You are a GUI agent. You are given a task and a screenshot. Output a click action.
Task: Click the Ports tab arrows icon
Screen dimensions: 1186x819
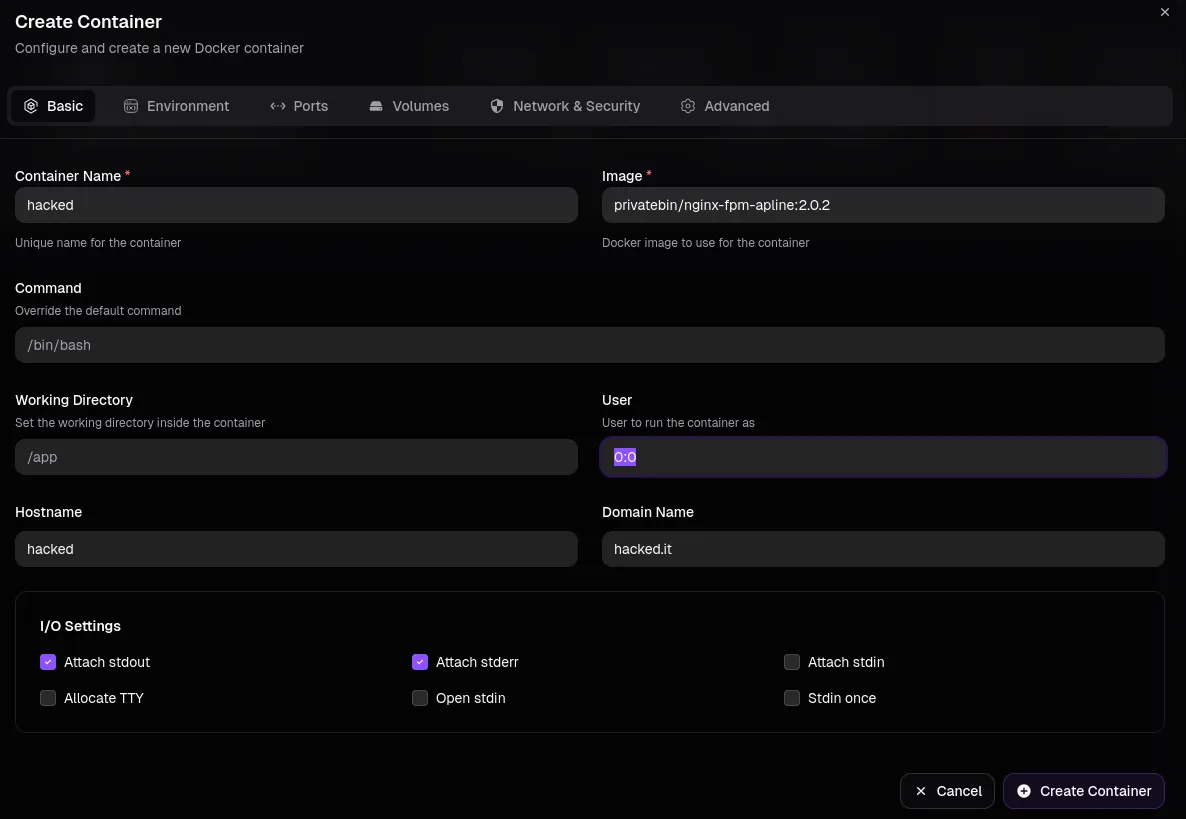[278, 106]
